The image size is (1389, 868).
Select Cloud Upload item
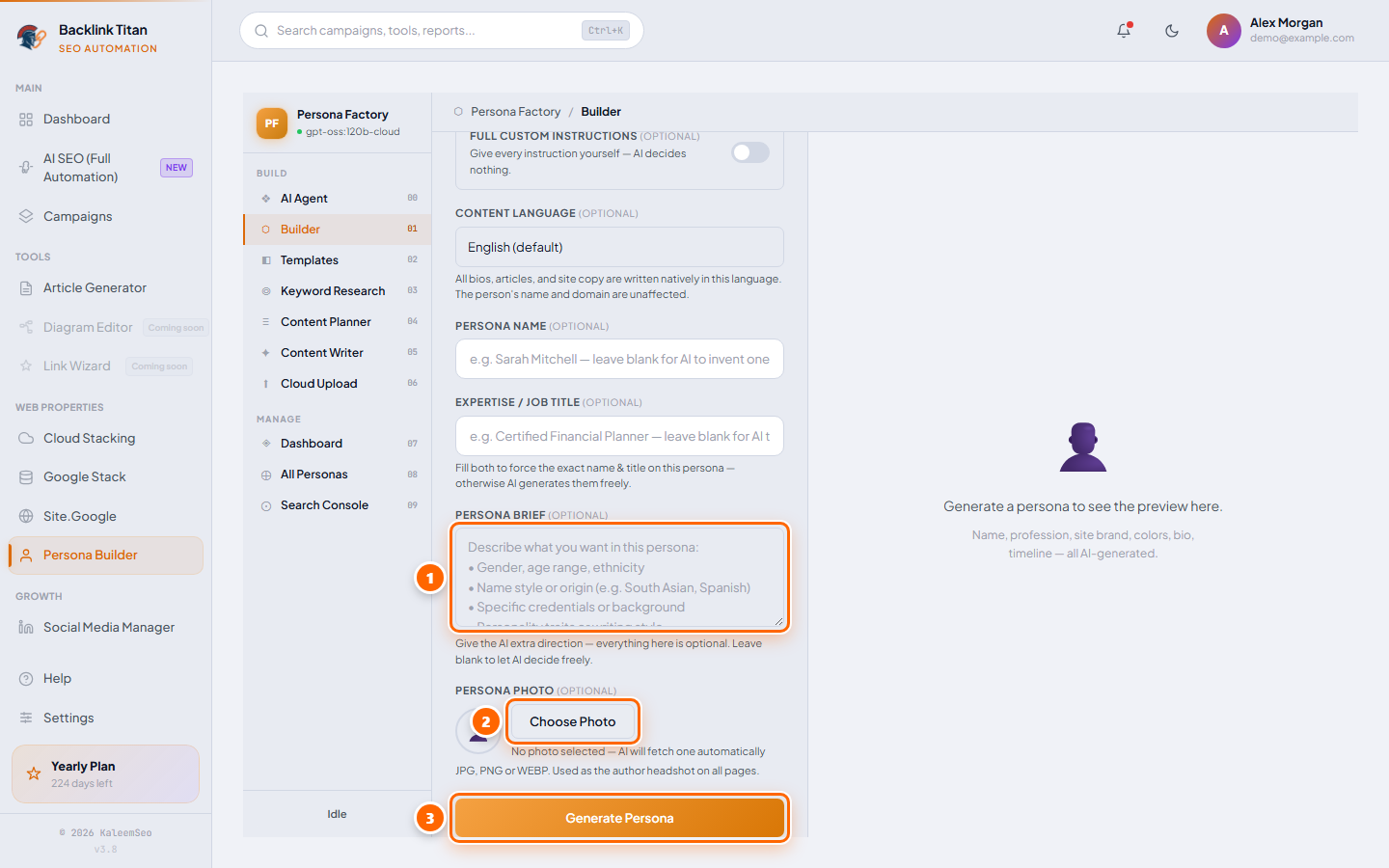(338, 384)
